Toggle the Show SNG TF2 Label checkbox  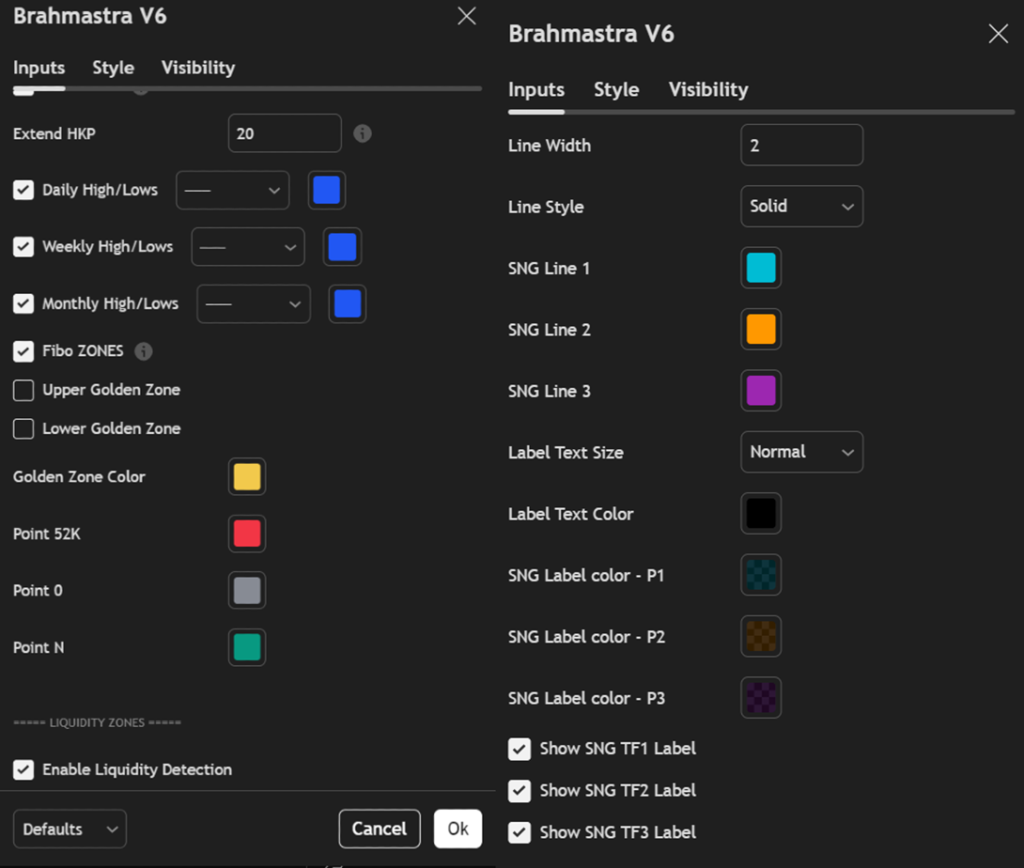pyautogui.click(x=519, y=790)
